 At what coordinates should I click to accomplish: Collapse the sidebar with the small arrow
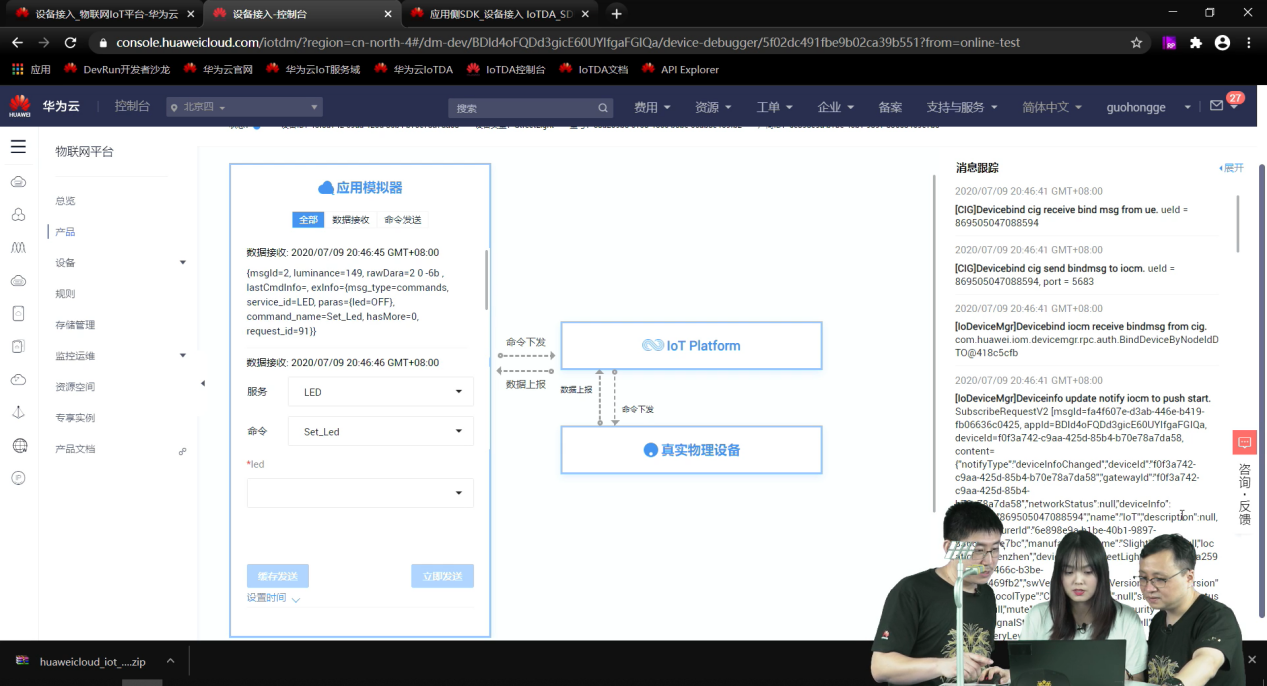tap(203, 383)
